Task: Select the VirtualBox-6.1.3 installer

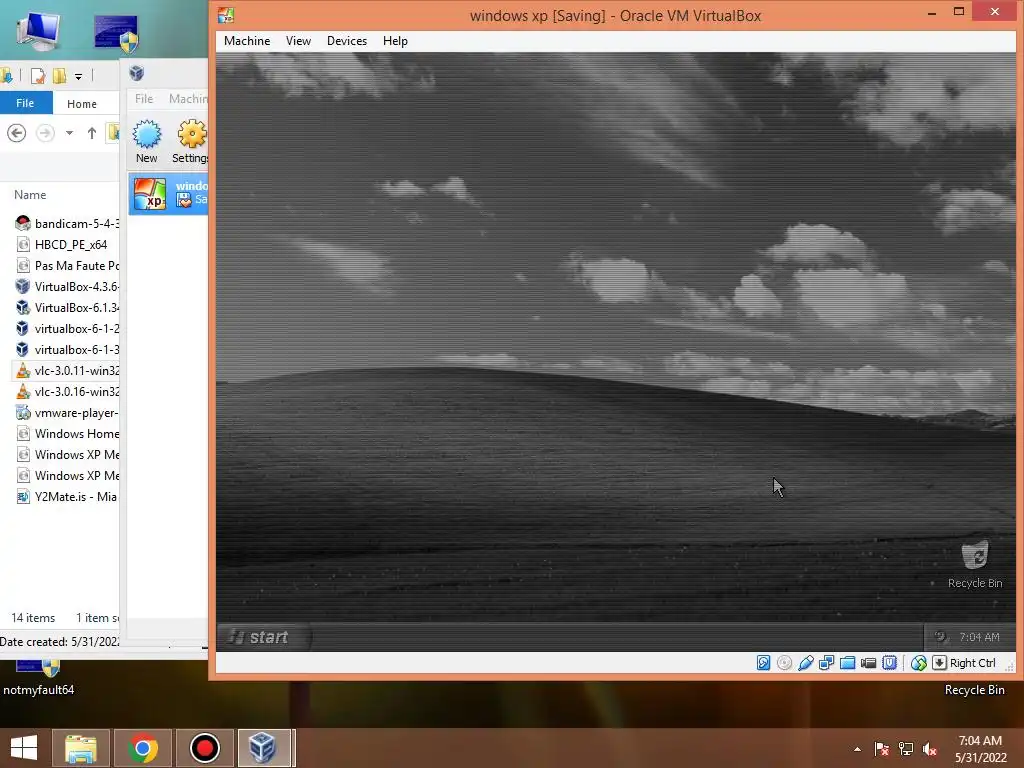Action: (x=67, y=307)
